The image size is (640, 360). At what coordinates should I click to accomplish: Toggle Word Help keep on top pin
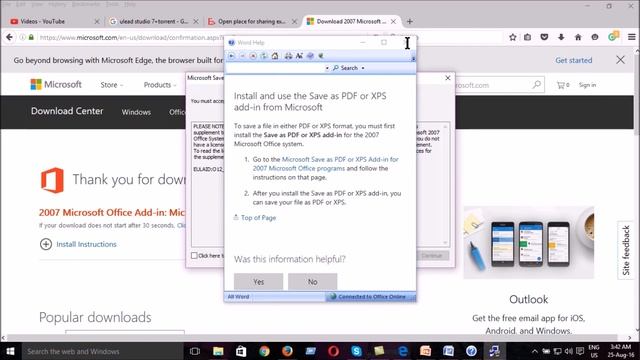[x=321, y=56]
